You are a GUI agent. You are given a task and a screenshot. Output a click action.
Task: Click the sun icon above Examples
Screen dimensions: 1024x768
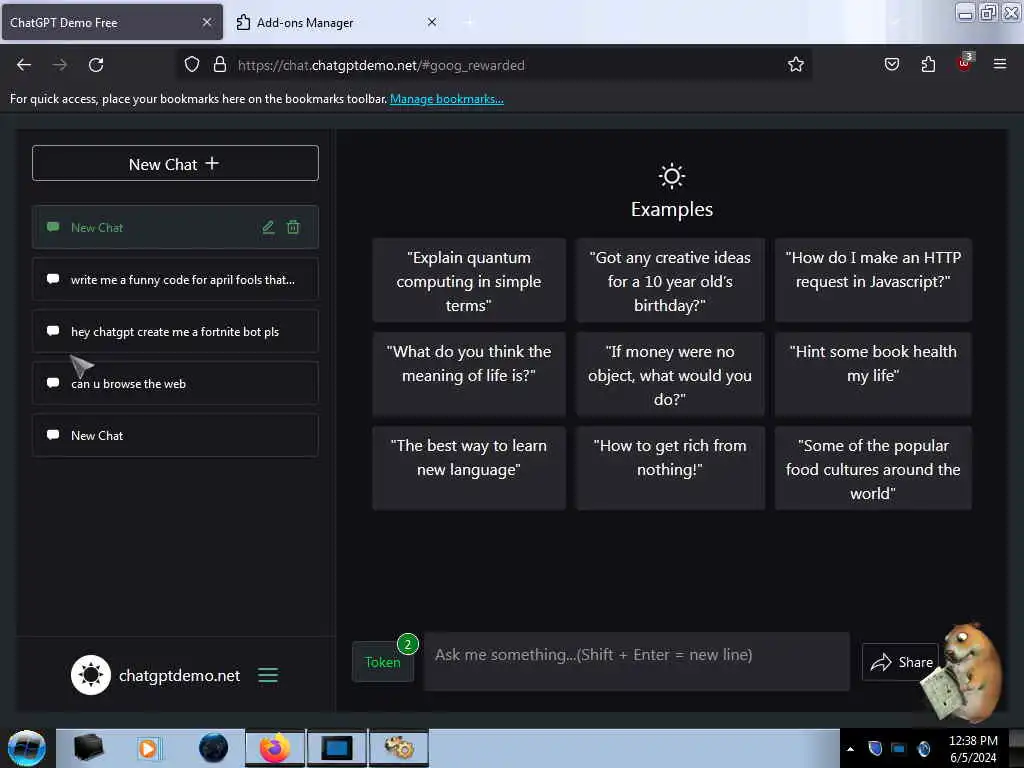671,176
